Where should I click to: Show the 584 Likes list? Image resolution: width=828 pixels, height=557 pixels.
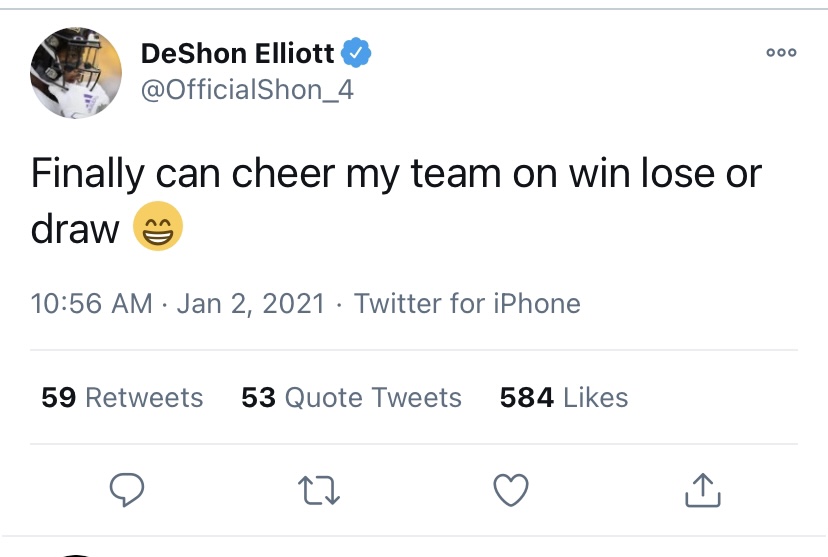coord(563,397)
